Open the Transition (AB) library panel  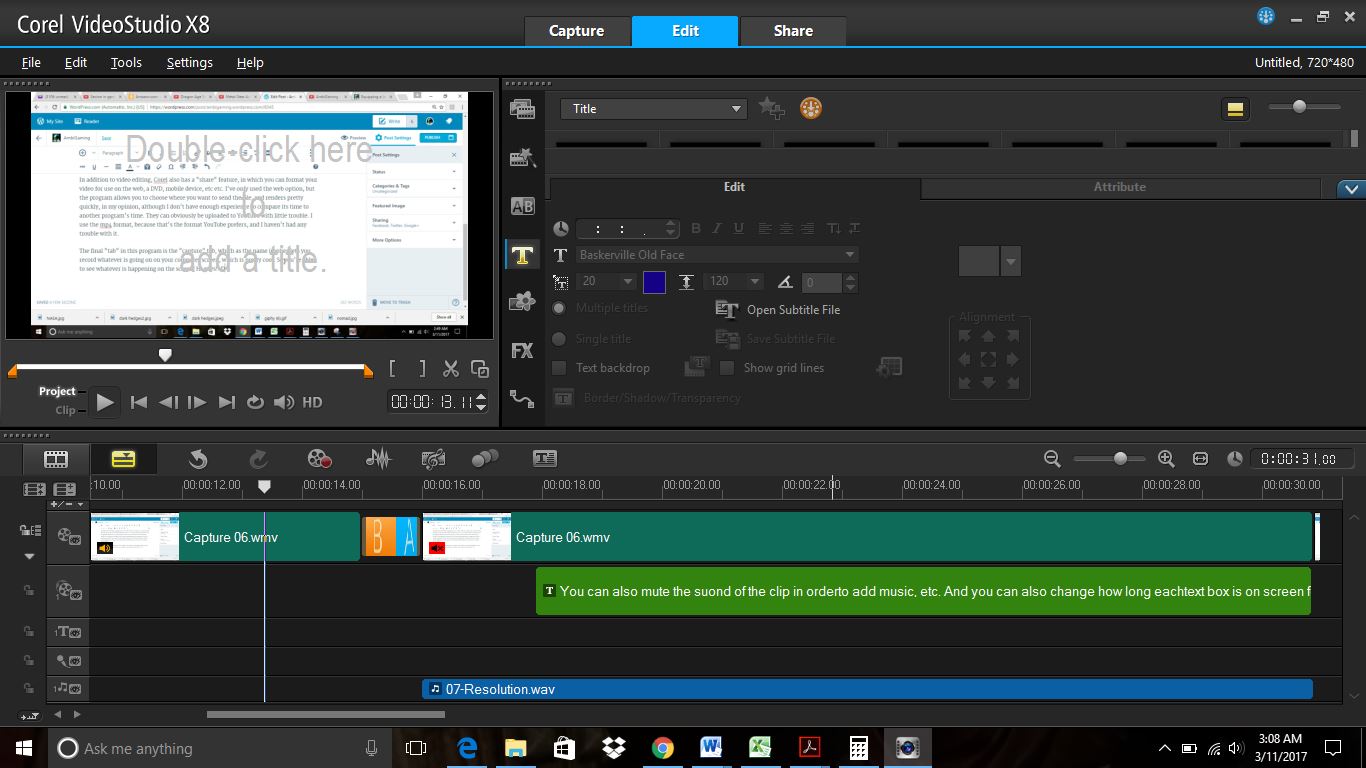pyautogui.click(x=521, y=206)
